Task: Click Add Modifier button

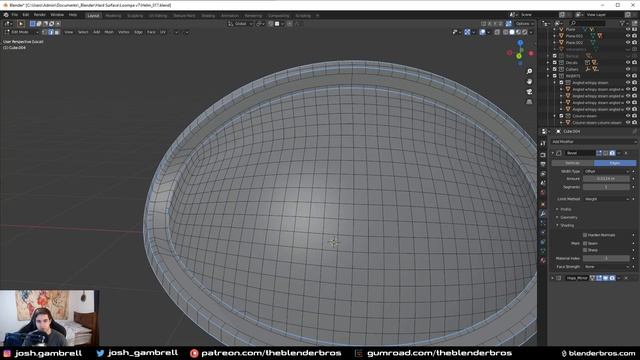Action: (593, 142)
